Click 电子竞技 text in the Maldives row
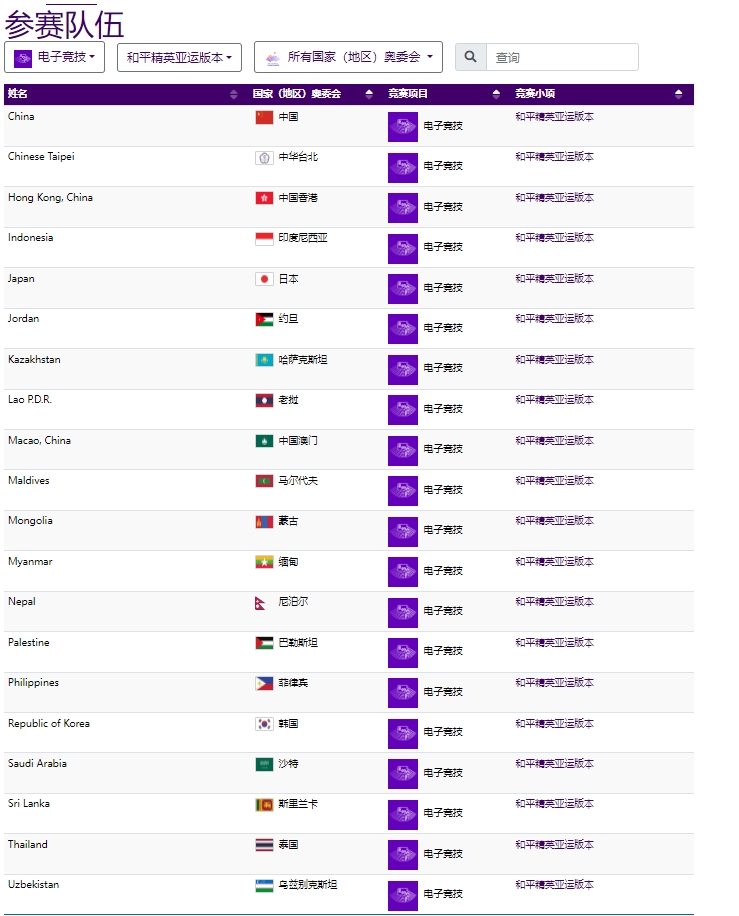This screenshot has height=916, width=739. tap(443, 490)
